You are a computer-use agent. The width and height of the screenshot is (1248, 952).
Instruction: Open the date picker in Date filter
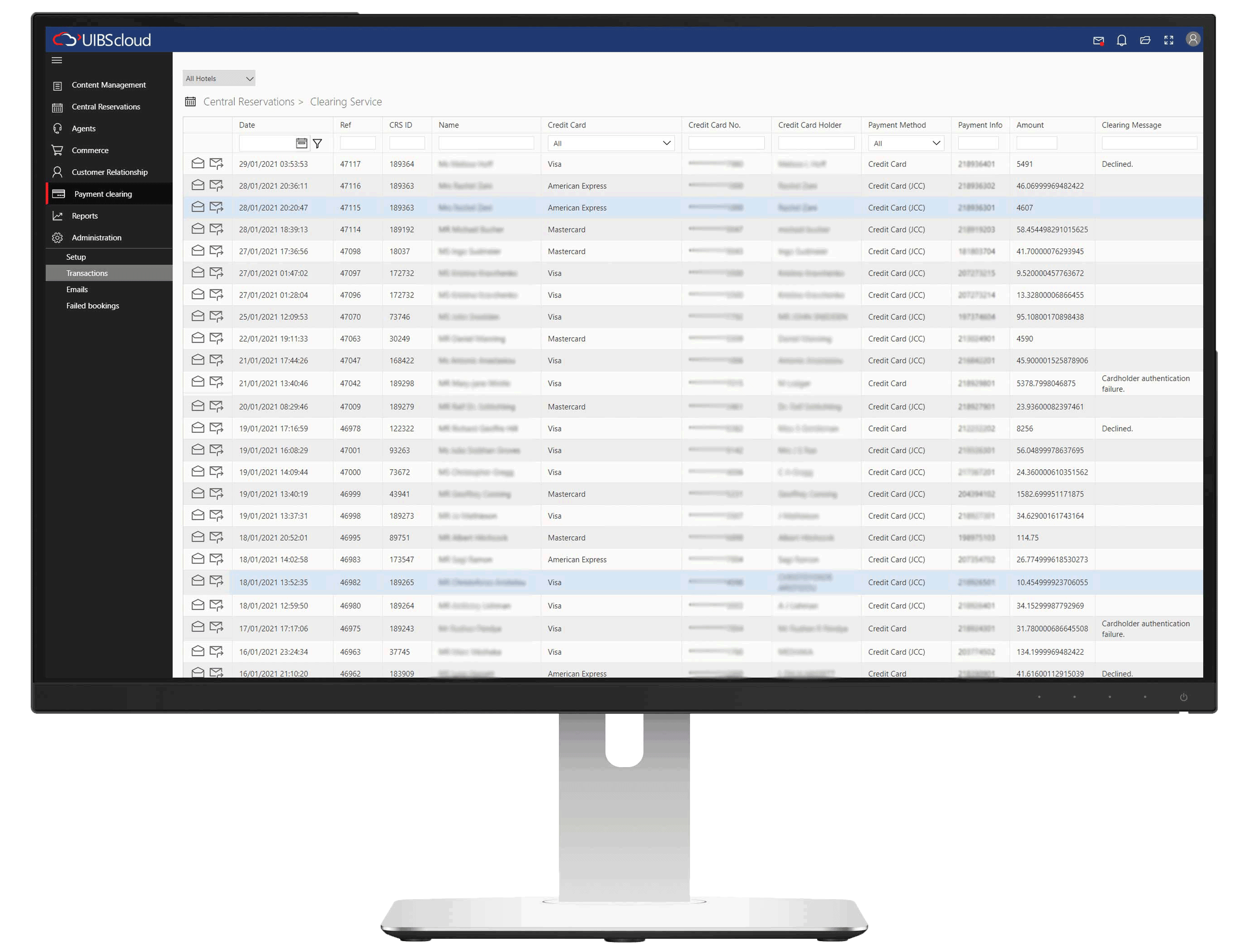click(x=302, y=143)
